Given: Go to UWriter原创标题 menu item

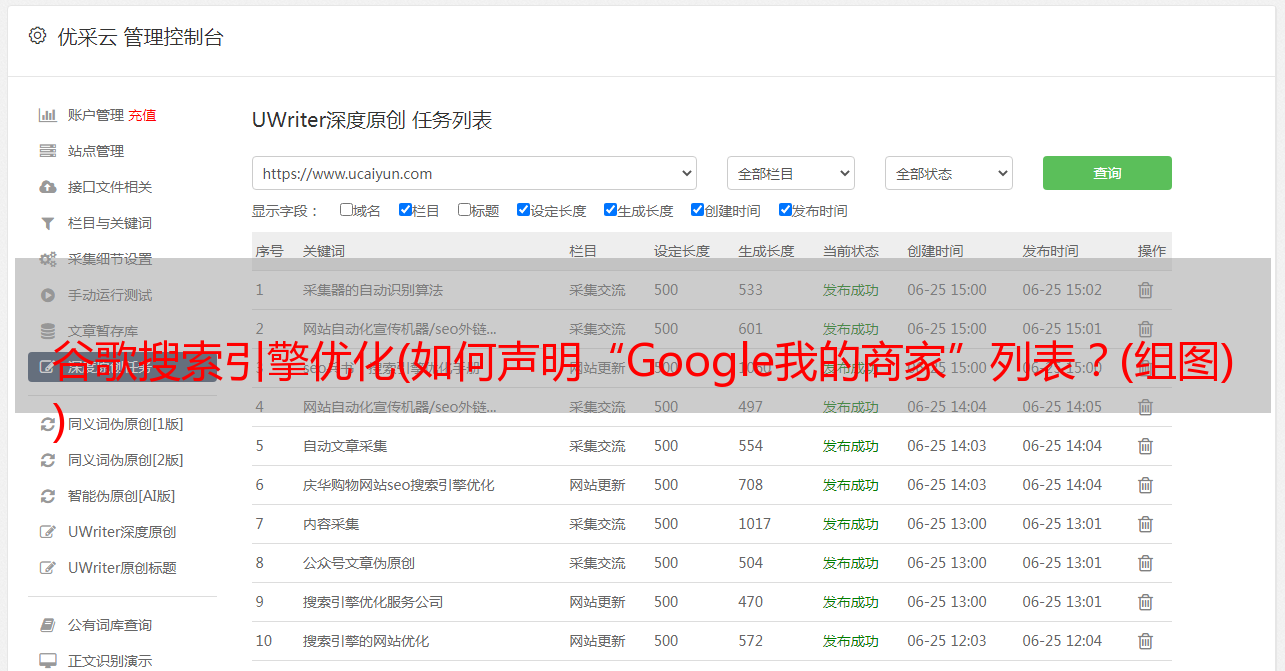Looking at the screenshot, I should 122,568.
